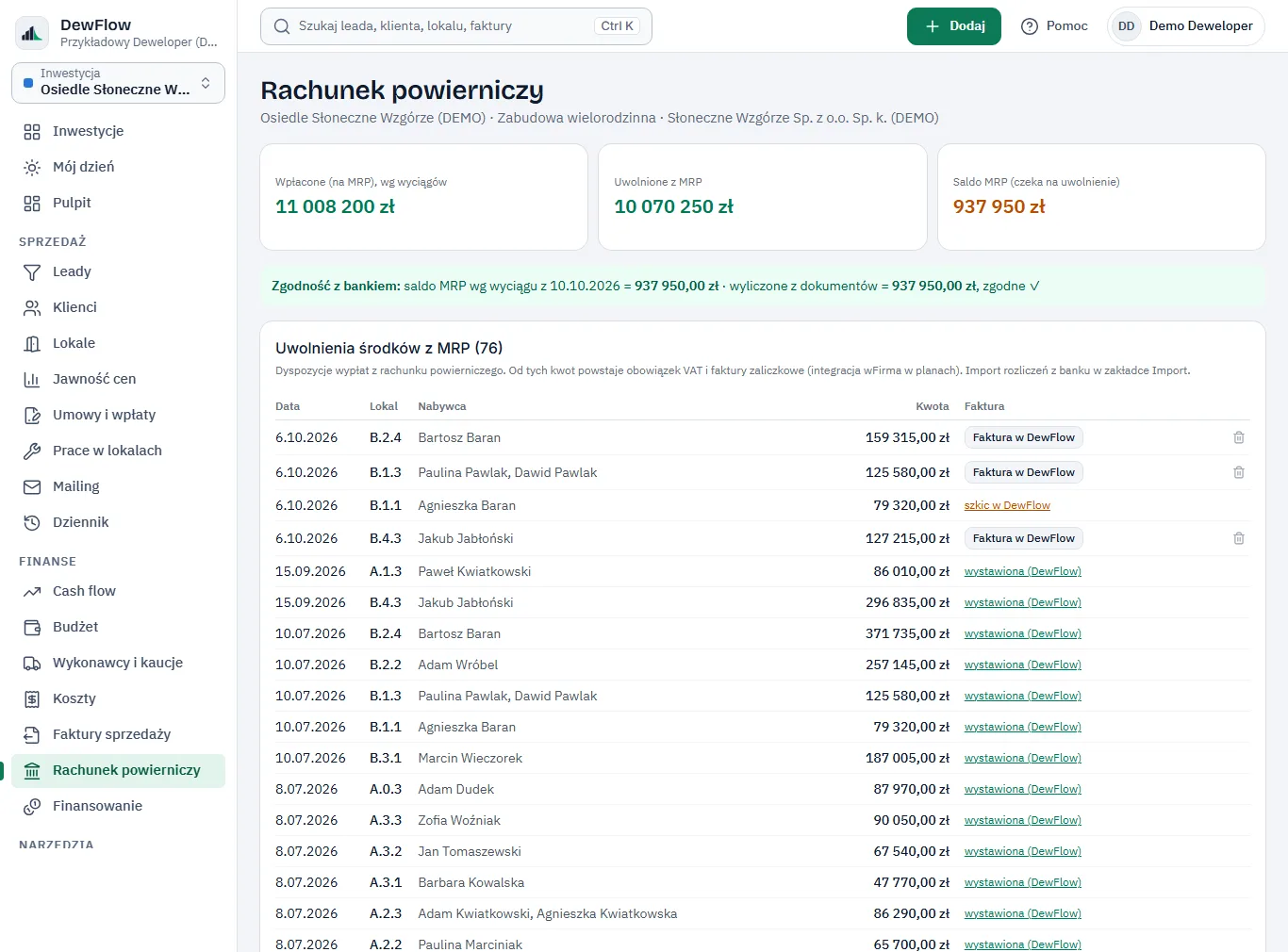Click Faktura w DewFlow for Jakub Jabłoński 127 215,00 zł
Screen dimensions: 1288x952
1023,538
